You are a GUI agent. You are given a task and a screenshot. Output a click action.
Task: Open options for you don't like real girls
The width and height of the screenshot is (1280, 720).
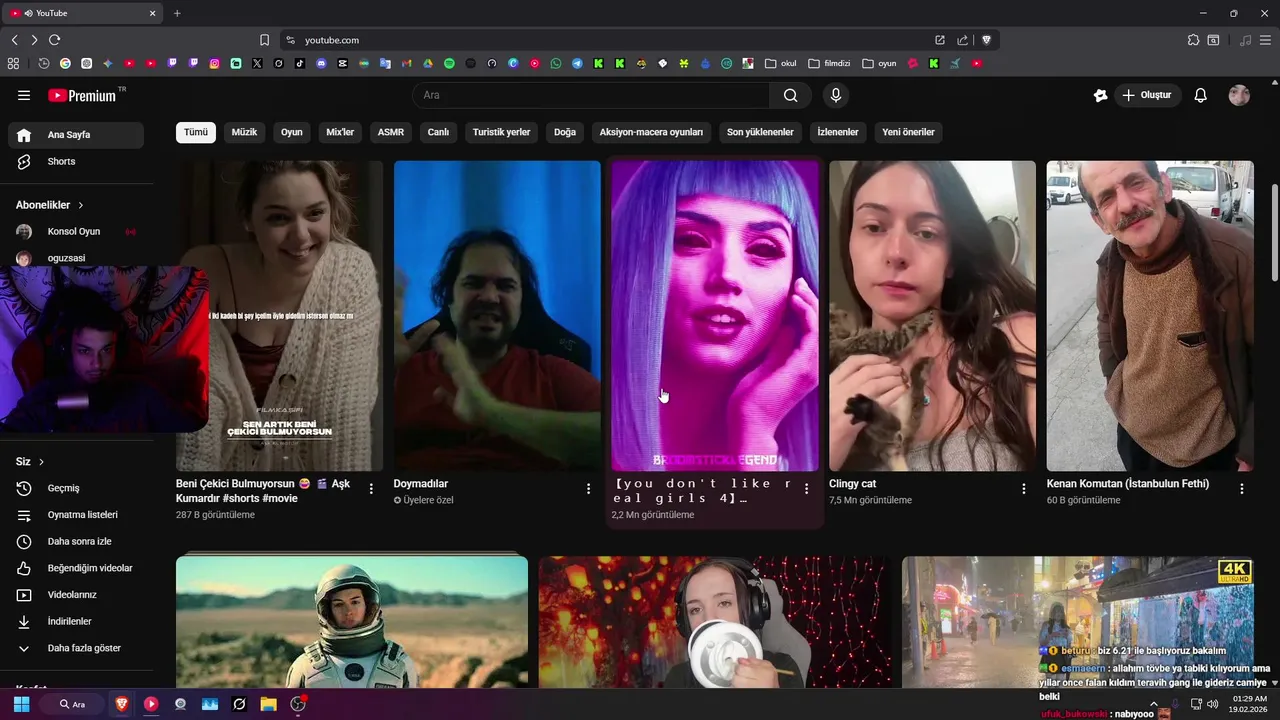coord(806,489)
